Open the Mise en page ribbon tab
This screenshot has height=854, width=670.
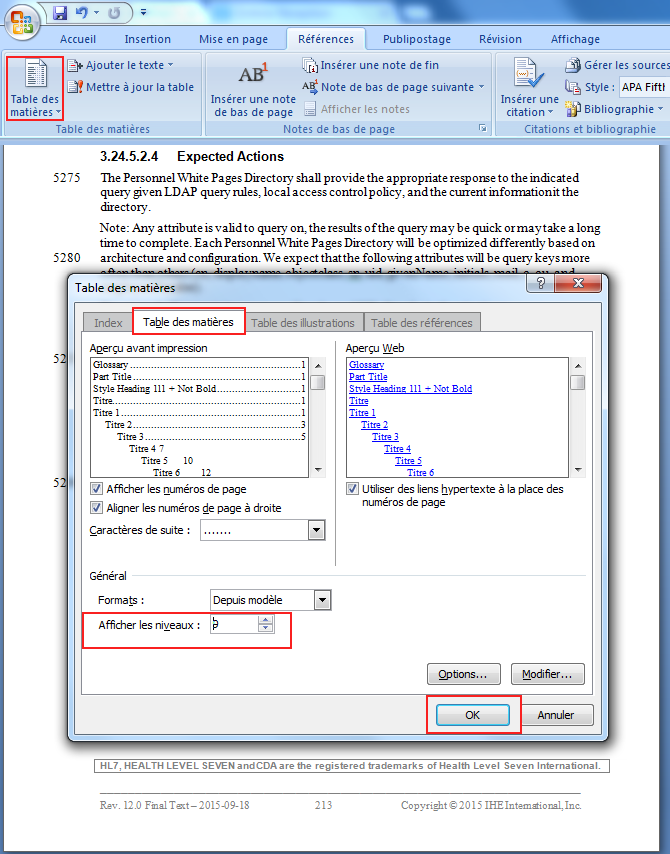click(233, 39)
